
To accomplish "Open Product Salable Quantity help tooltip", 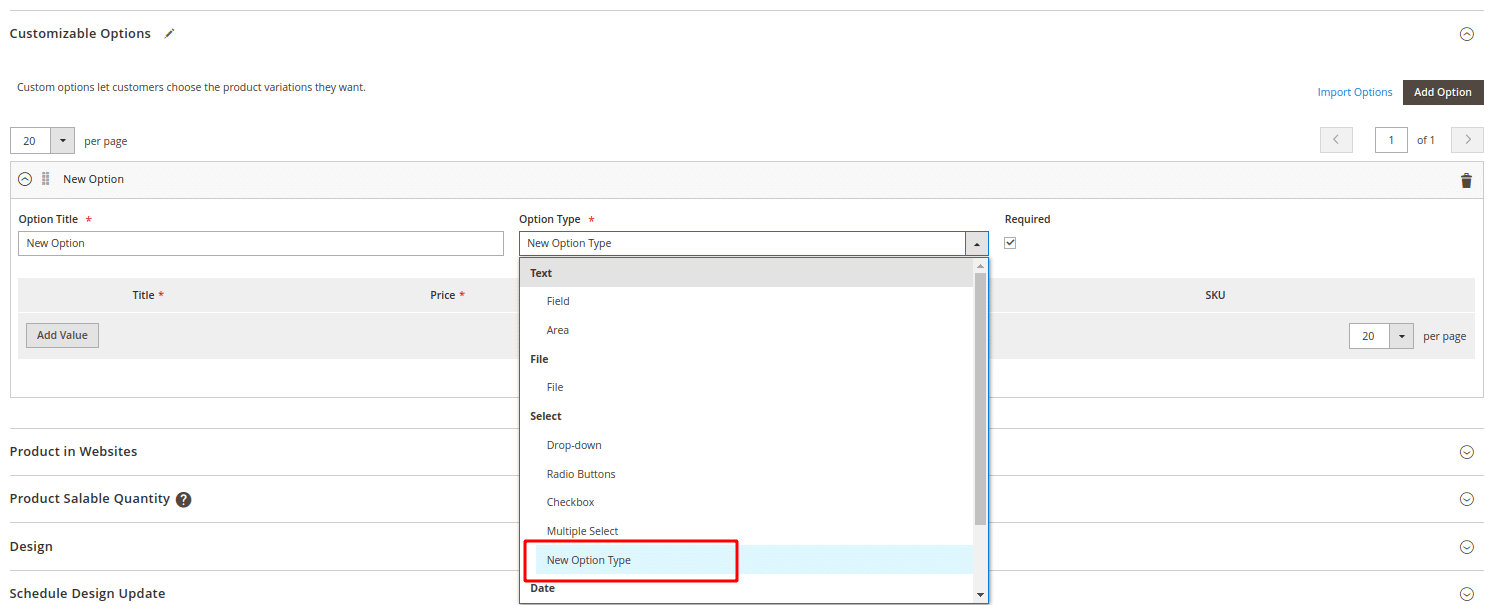I will [x=183, y=498].
